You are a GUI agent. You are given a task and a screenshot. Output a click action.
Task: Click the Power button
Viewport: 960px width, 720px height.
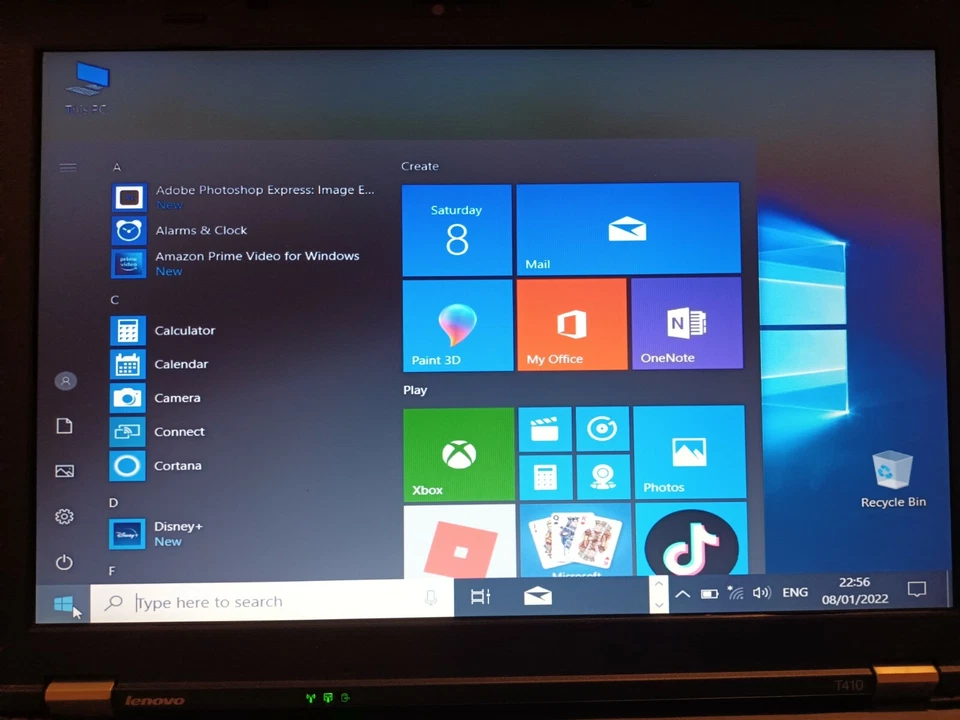tap(64, 562)
